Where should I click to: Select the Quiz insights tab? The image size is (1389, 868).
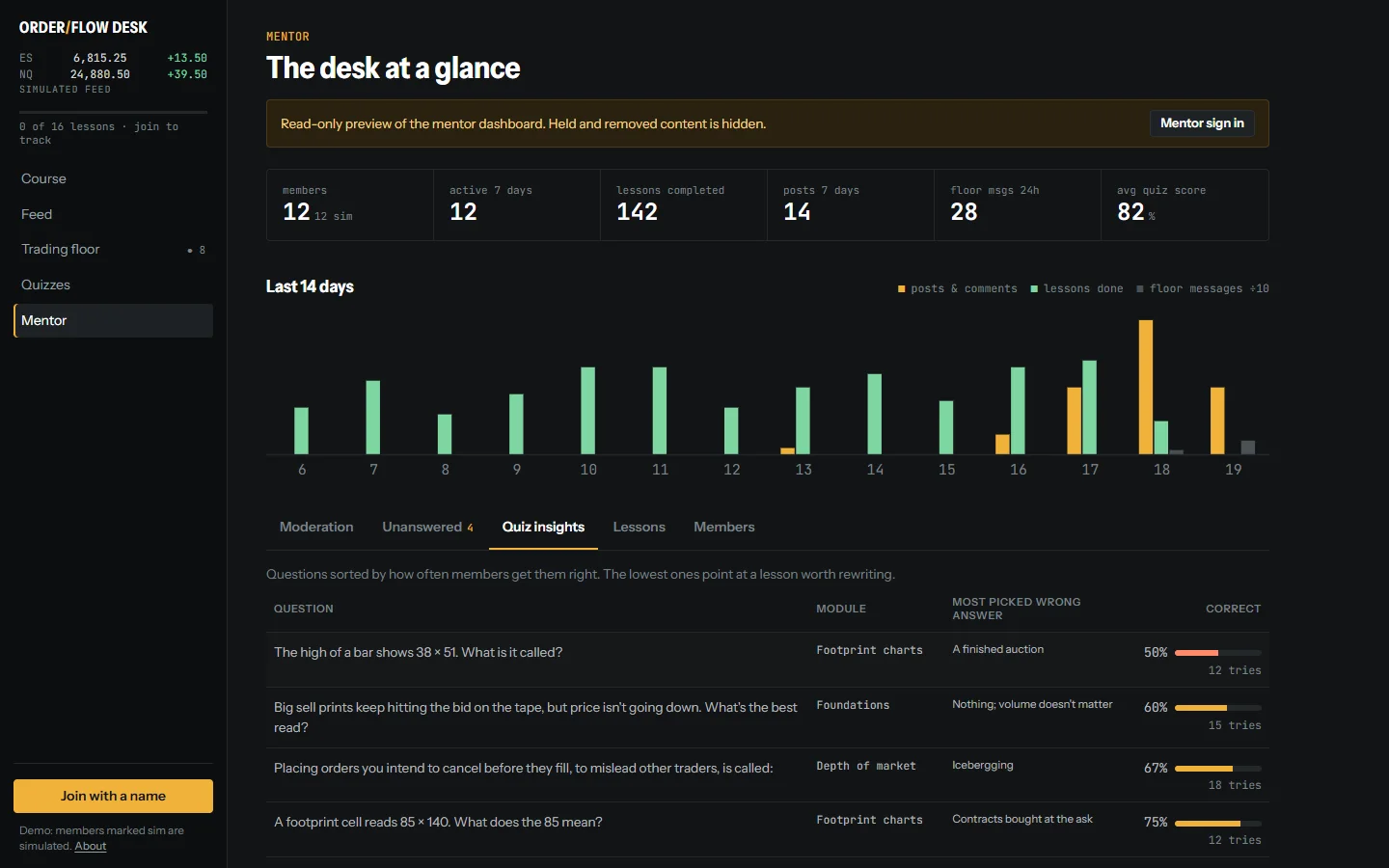tap(543, 527)
